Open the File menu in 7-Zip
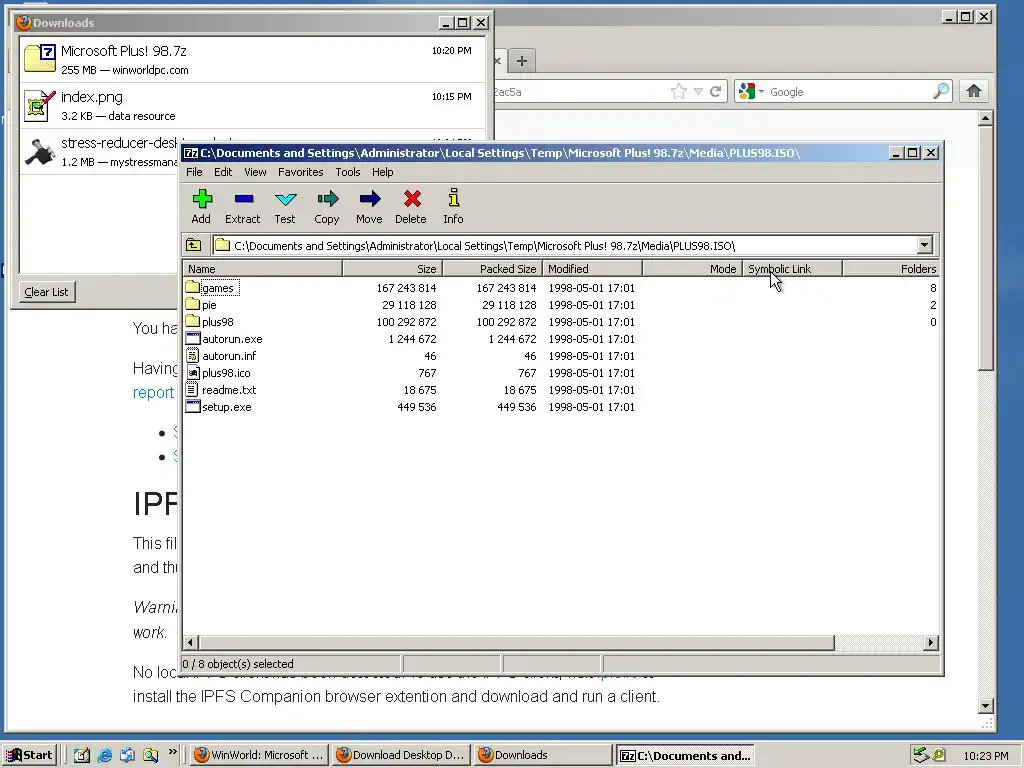Viewport: 1024px width, 768px height. click(194, 172)
